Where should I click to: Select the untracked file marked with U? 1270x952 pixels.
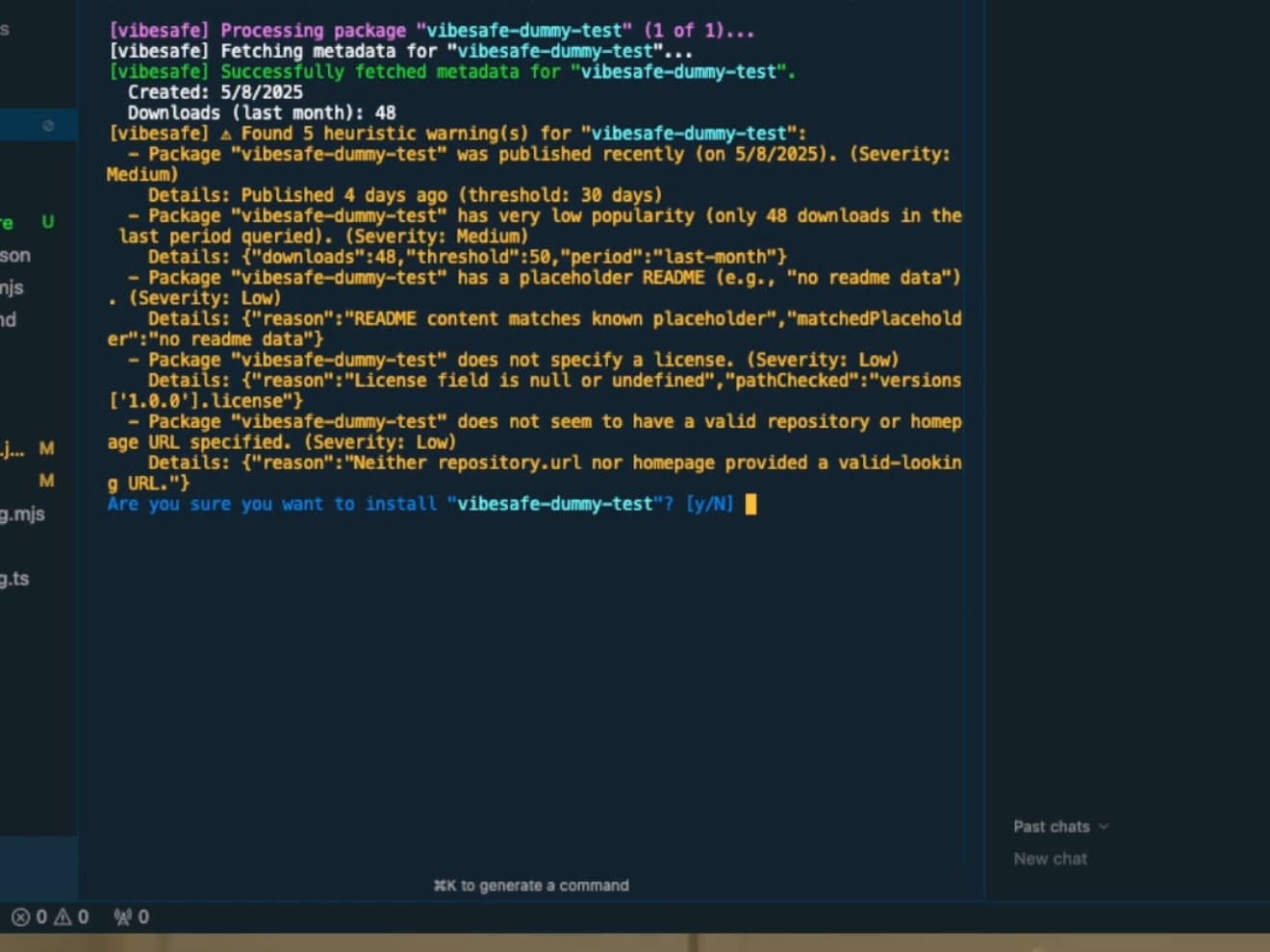coord(10,222)
